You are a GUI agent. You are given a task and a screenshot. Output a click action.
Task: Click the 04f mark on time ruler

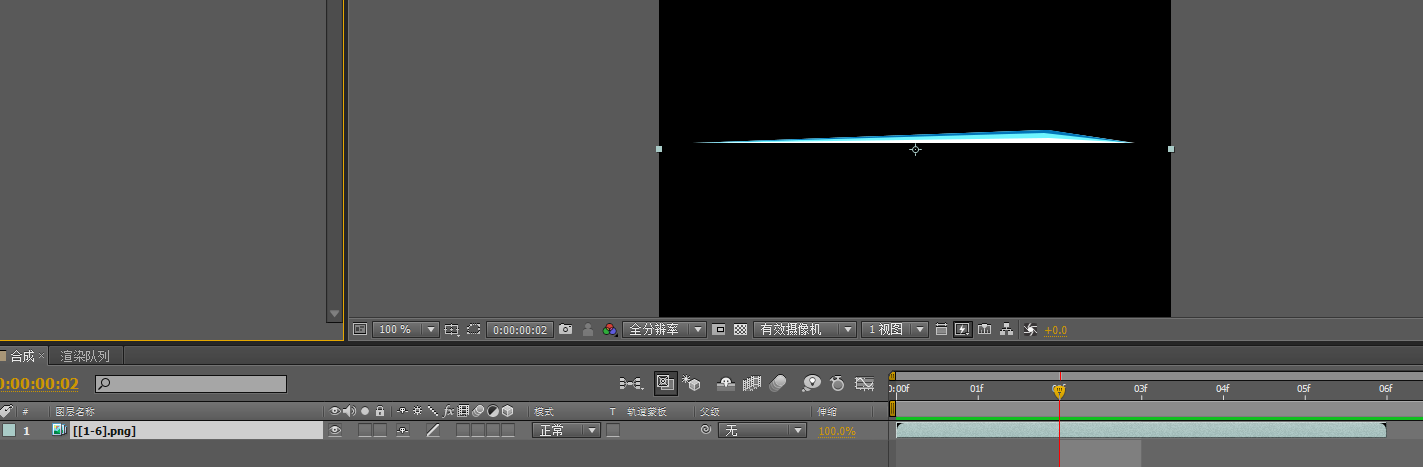[x=1222, y=388]
